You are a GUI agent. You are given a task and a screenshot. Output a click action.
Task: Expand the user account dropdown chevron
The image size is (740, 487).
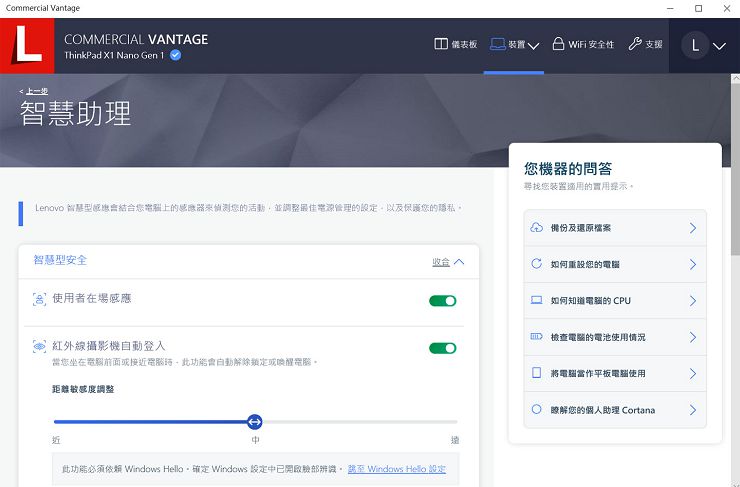coord(719,46)
